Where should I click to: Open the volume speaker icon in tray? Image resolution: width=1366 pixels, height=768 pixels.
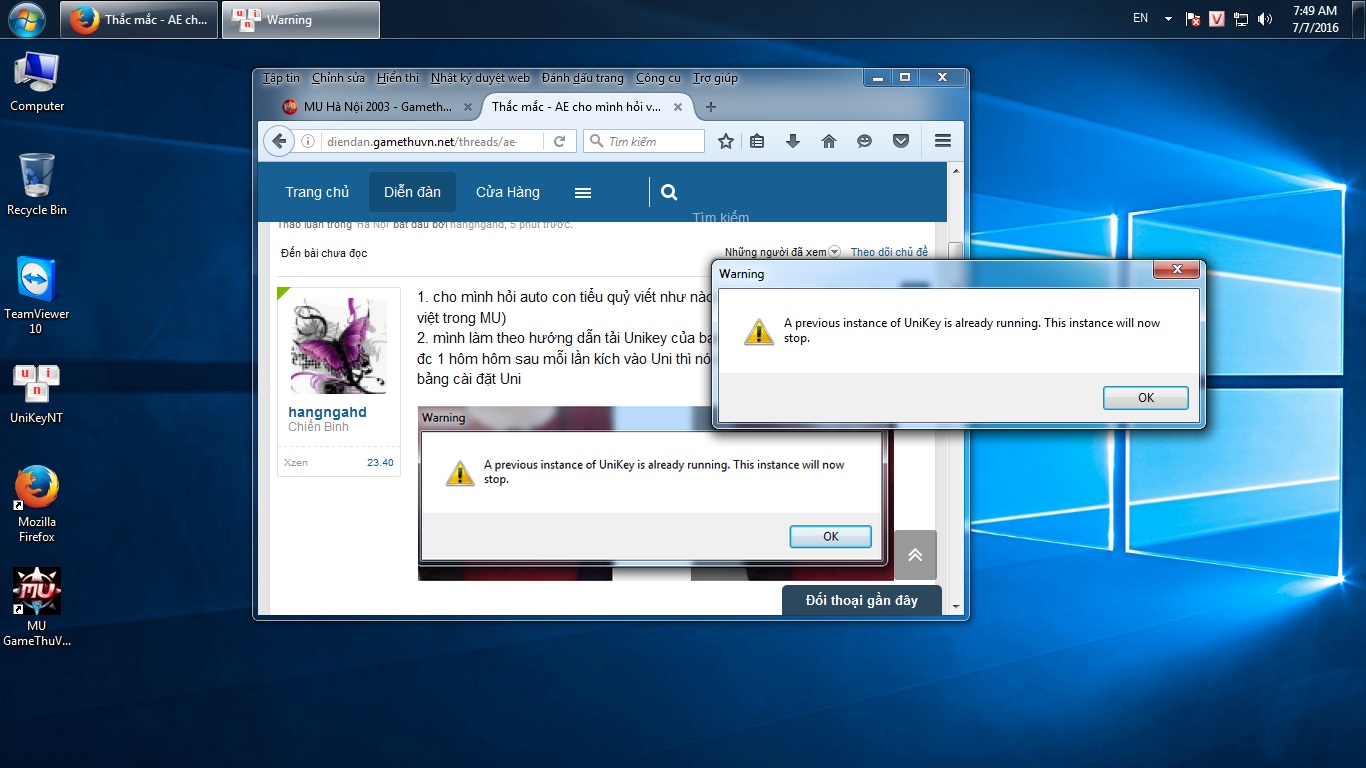[x=1265, y=19]
